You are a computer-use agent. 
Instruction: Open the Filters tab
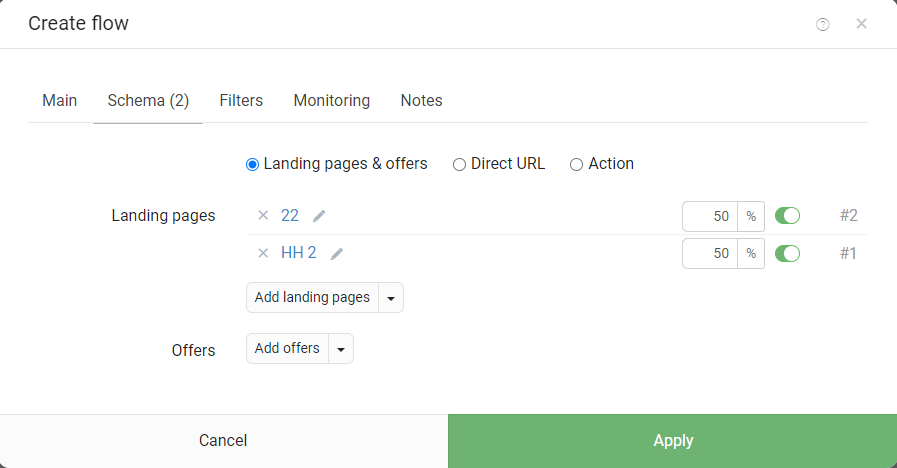coord(241,101)
